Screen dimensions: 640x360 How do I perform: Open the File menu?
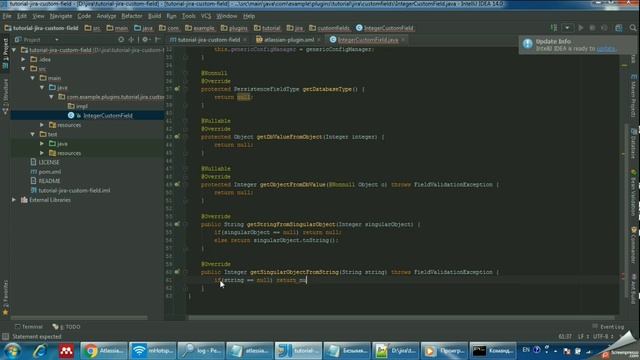[7, 16]
